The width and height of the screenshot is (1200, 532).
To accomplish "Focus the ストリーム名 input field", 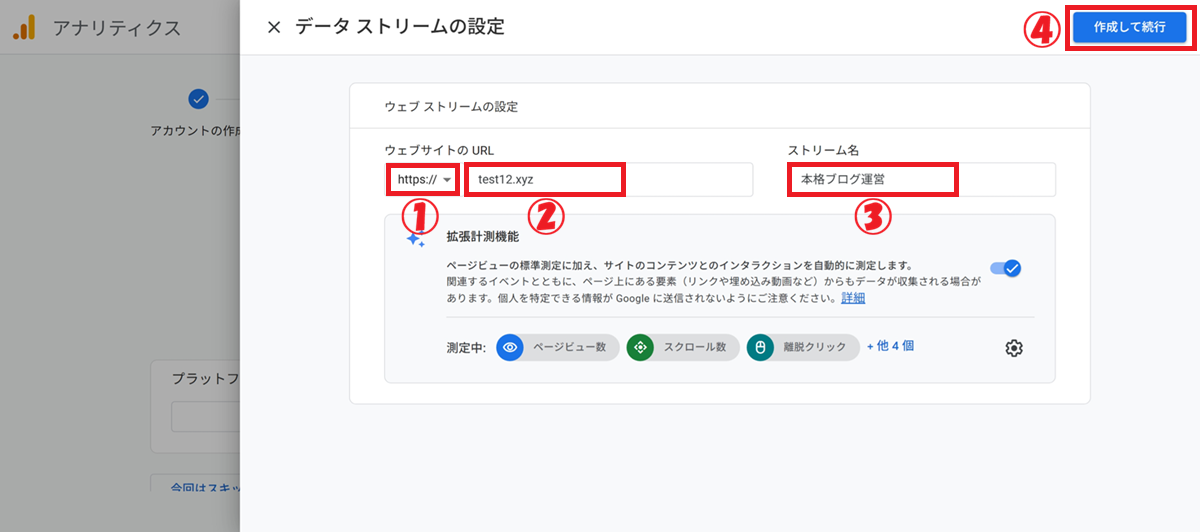I will [920, 180].
